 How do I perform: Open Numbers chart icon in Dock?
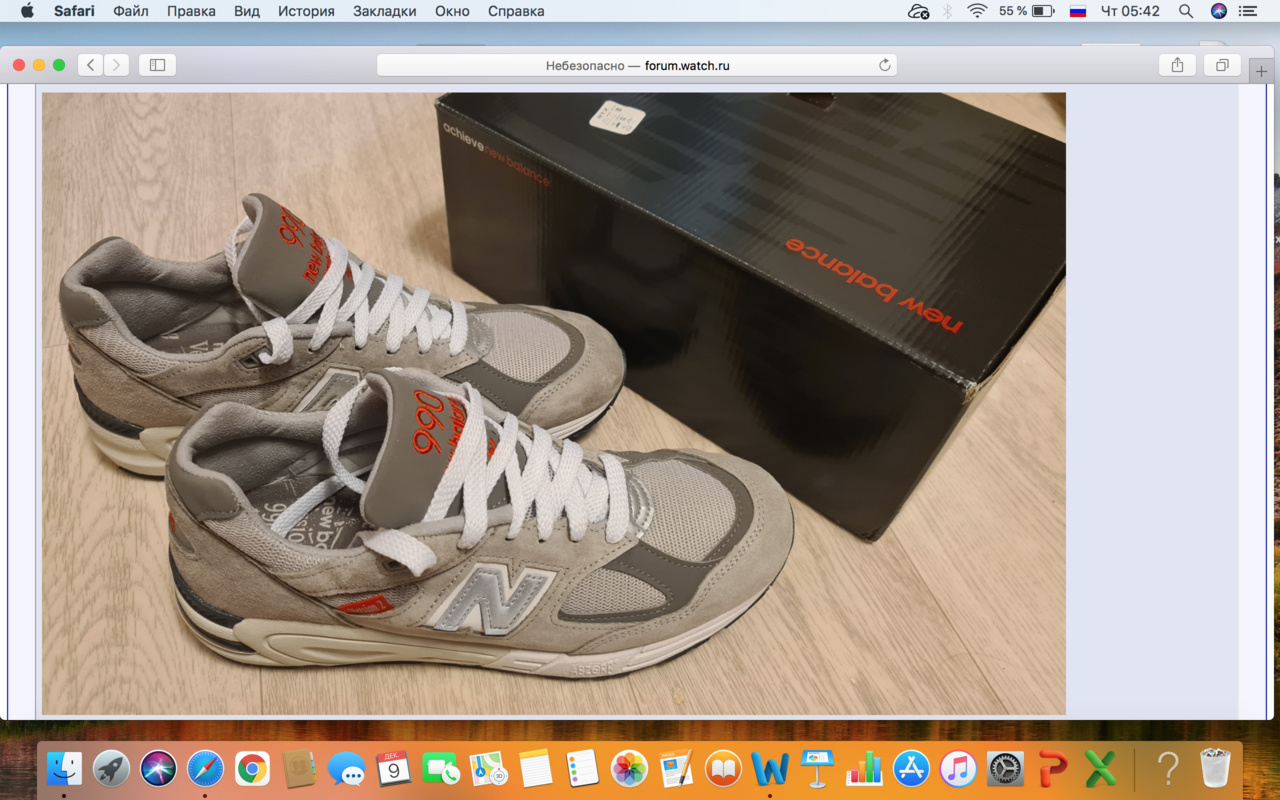click(x=864, y=768)
